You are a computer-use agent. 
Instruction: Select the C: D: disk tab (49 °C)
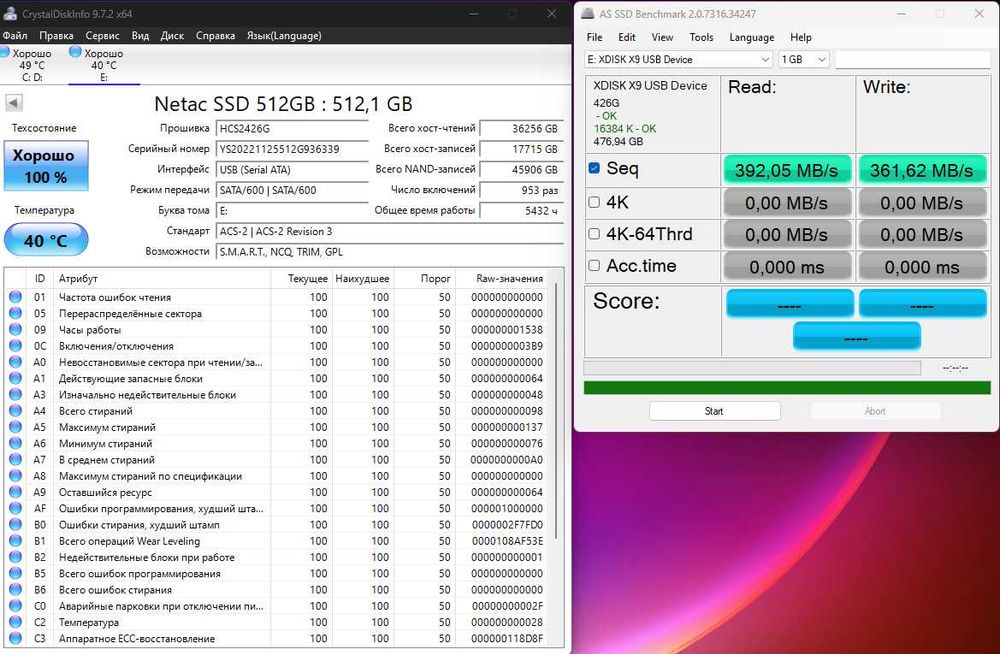32,65
